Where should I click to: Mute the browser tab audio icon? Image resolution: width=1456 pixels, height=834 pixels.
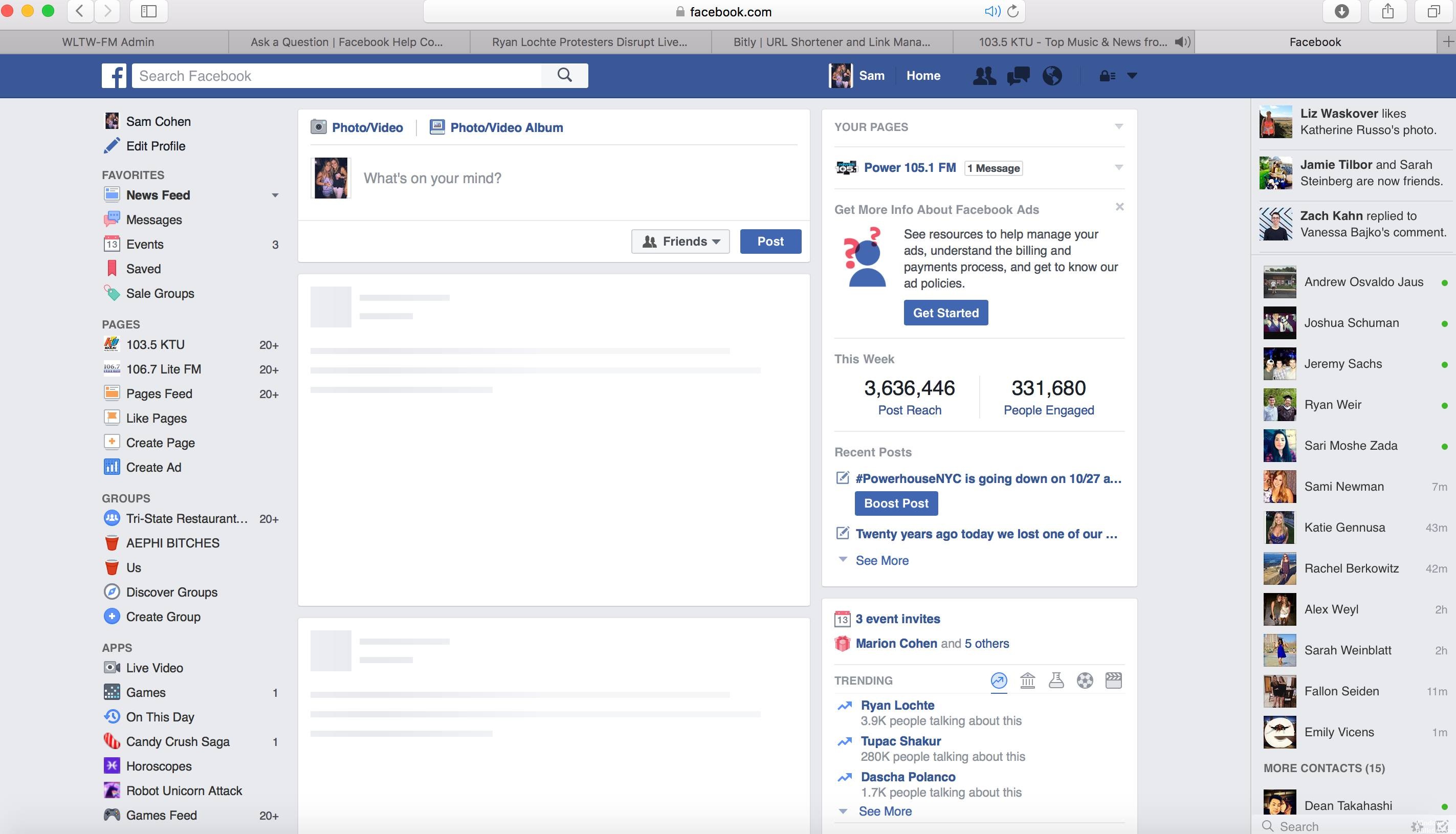[992, 11]
